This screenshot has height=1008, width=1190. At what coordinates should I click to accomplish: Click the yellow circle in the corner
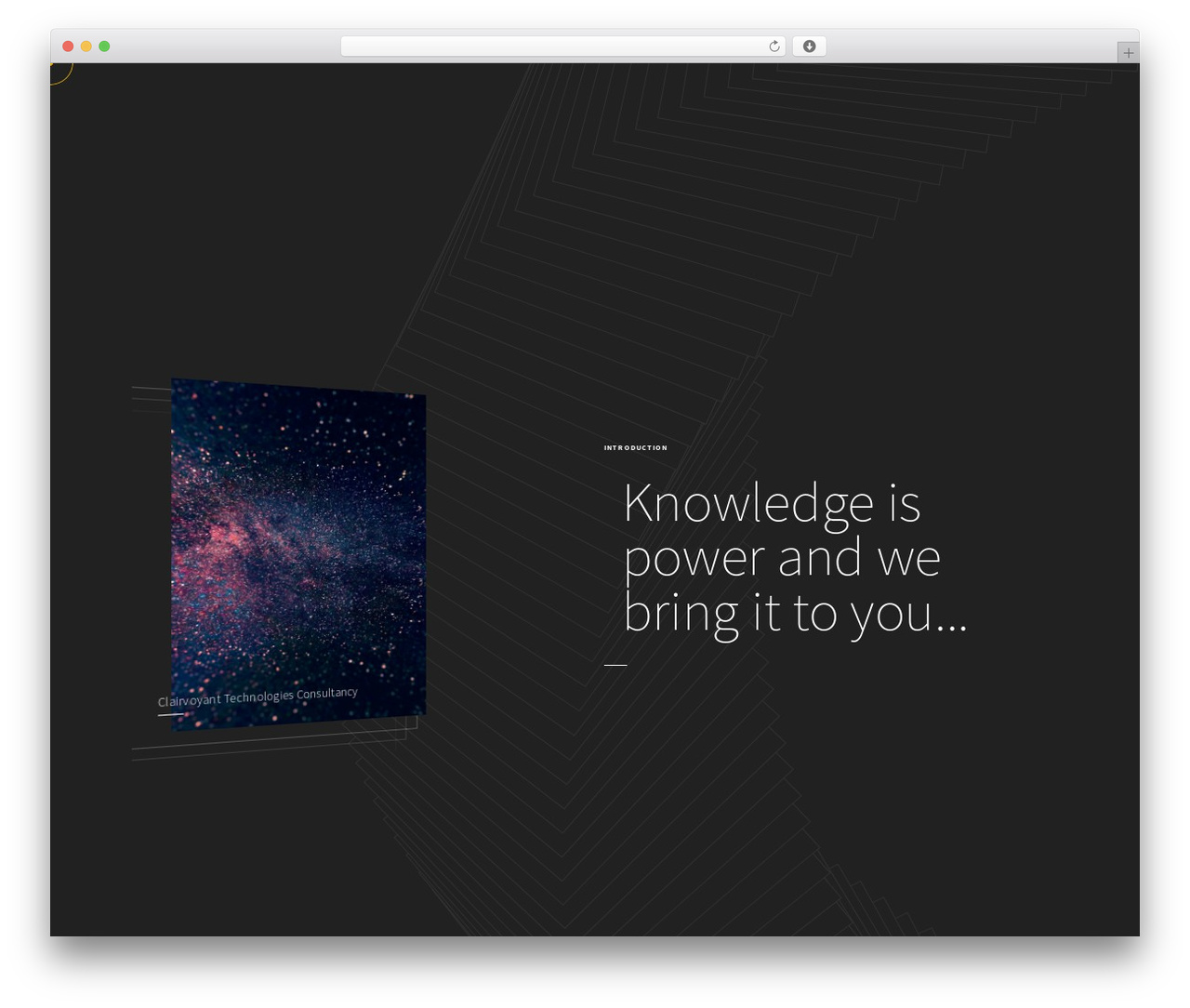pos(60,73)
